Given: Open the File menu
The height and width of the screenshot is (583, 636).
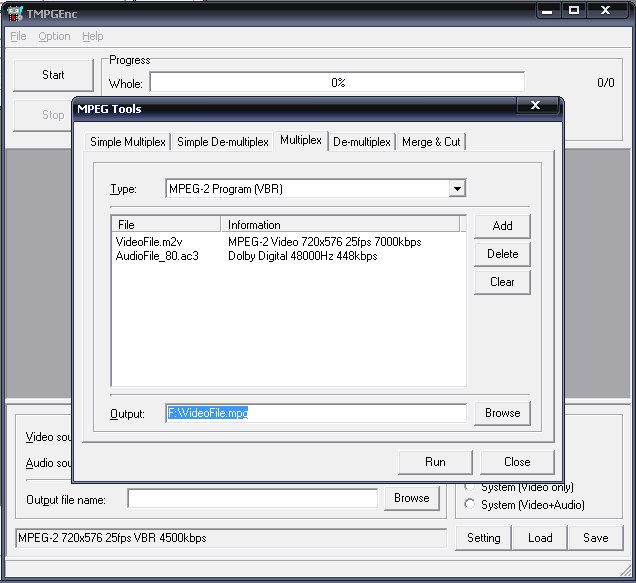Looking at the screenshot, I should [x=18, y=36].
